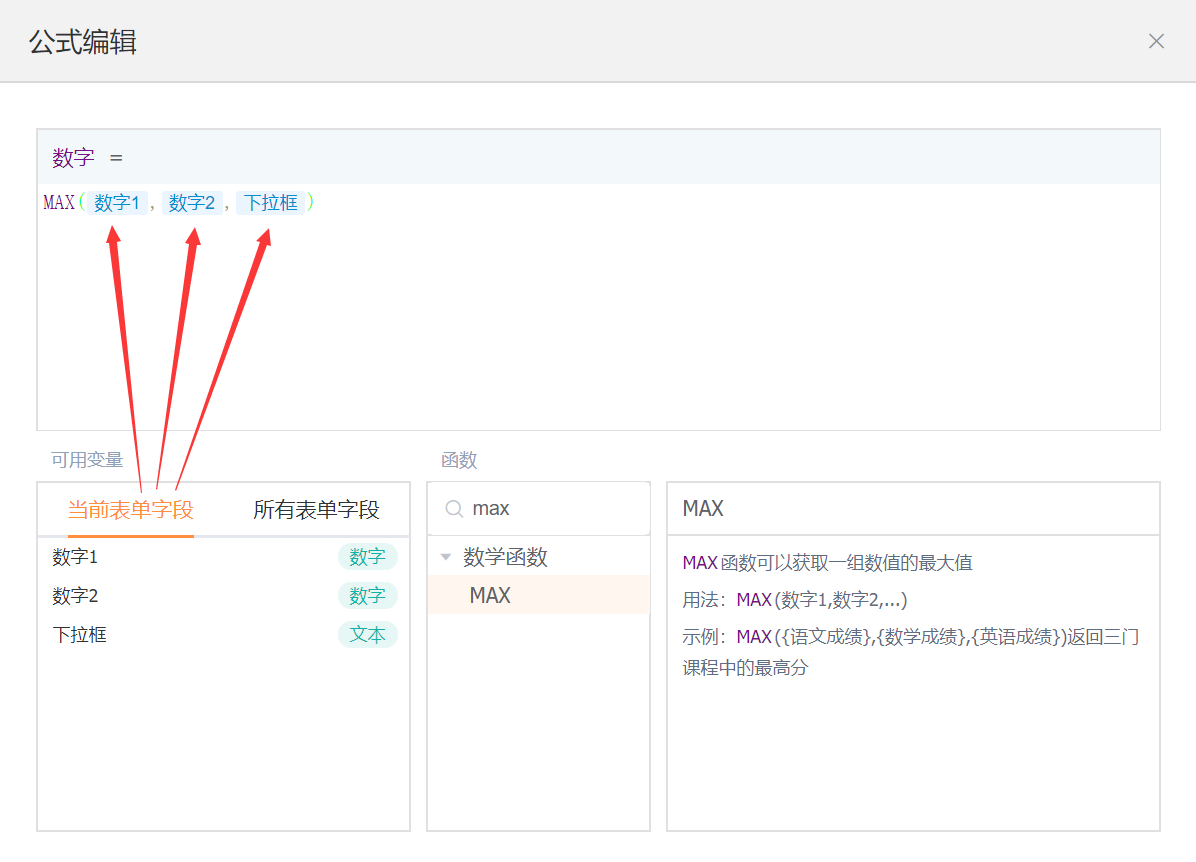
Task: Click the 函数 section label
Action: pyautogui.click(x=459, y=460)
